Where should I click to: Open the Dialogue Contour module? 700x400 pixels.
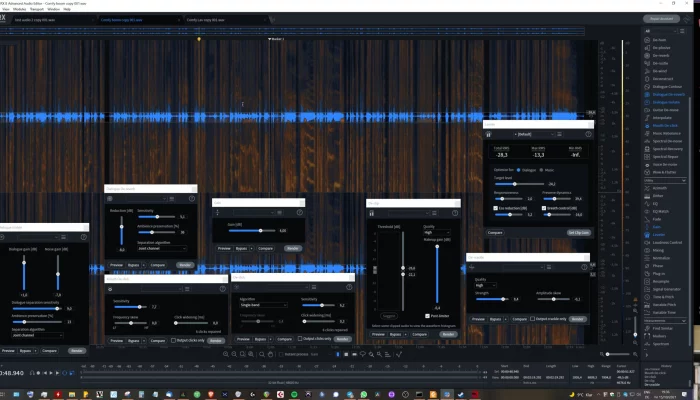pos(667,87)
